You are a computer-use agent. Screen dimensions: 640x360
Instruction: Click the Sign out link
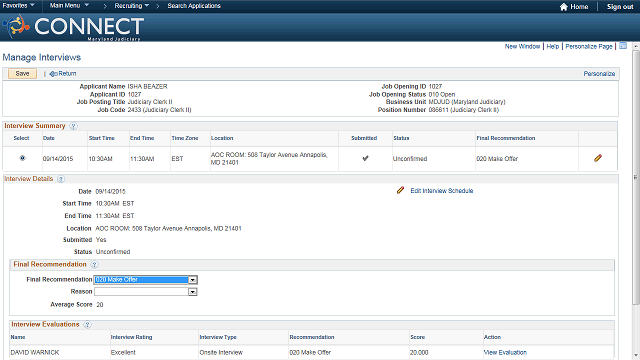pyautogui.click(x=620, y=7)
